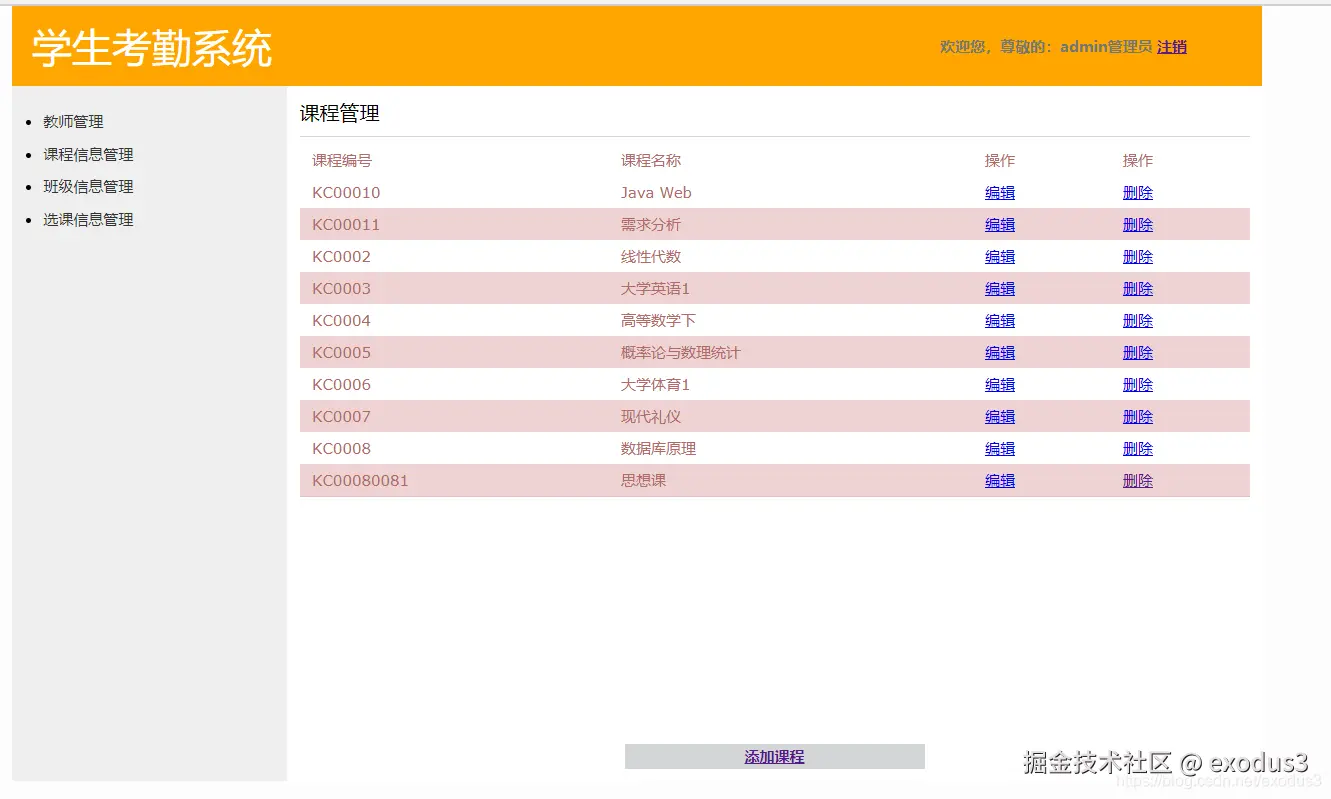The image size is (1331, 799).
Task: Click the course name 大学体育1
Action: [x=656, y=385]
